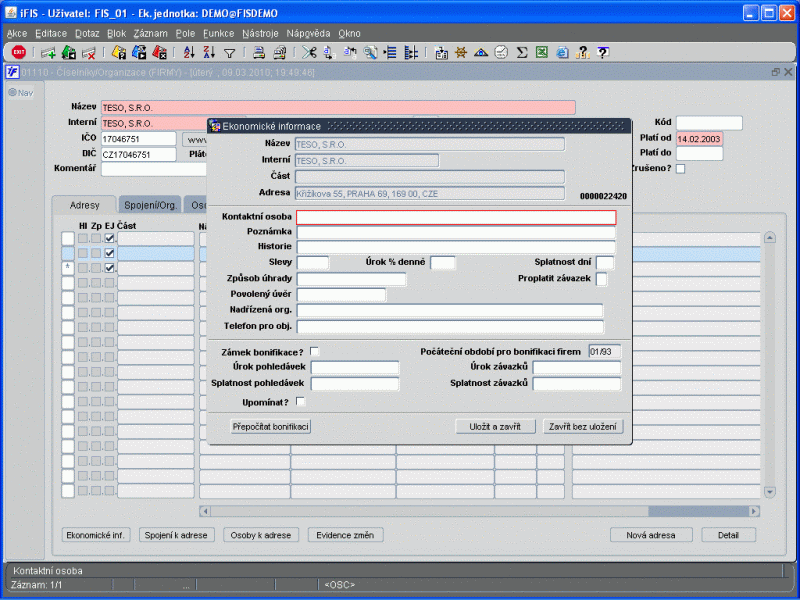Check the Proplatit závazek checkbox
The height and width of the screenshot is (600, 800).
602,279
